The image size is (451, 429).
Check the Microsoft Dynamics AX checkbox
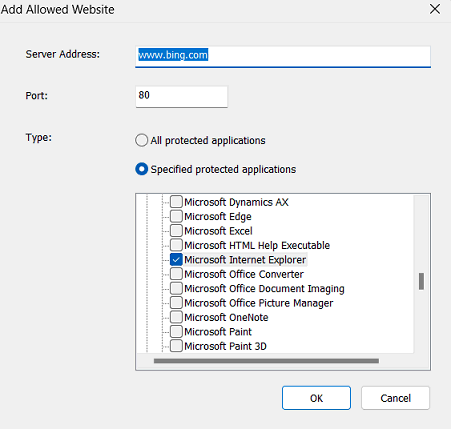176,202
